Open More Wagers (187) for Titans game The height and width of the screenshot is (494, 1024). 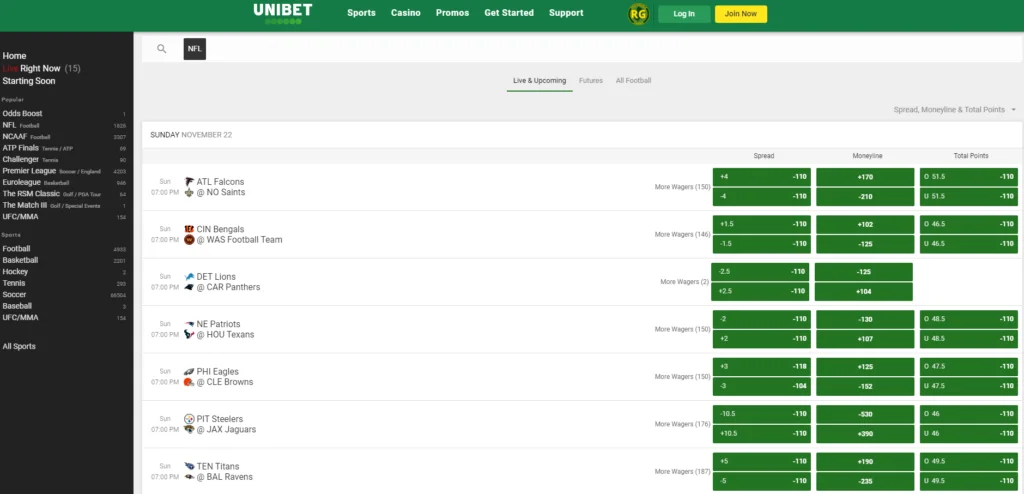coord(682,472)
